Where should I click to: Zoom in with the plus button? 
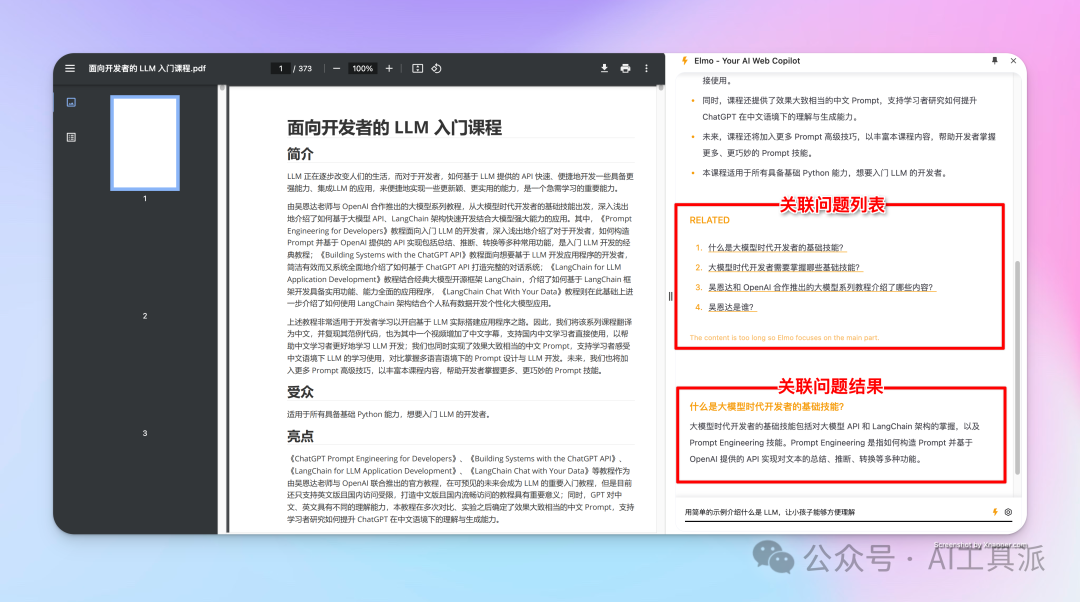389,68
